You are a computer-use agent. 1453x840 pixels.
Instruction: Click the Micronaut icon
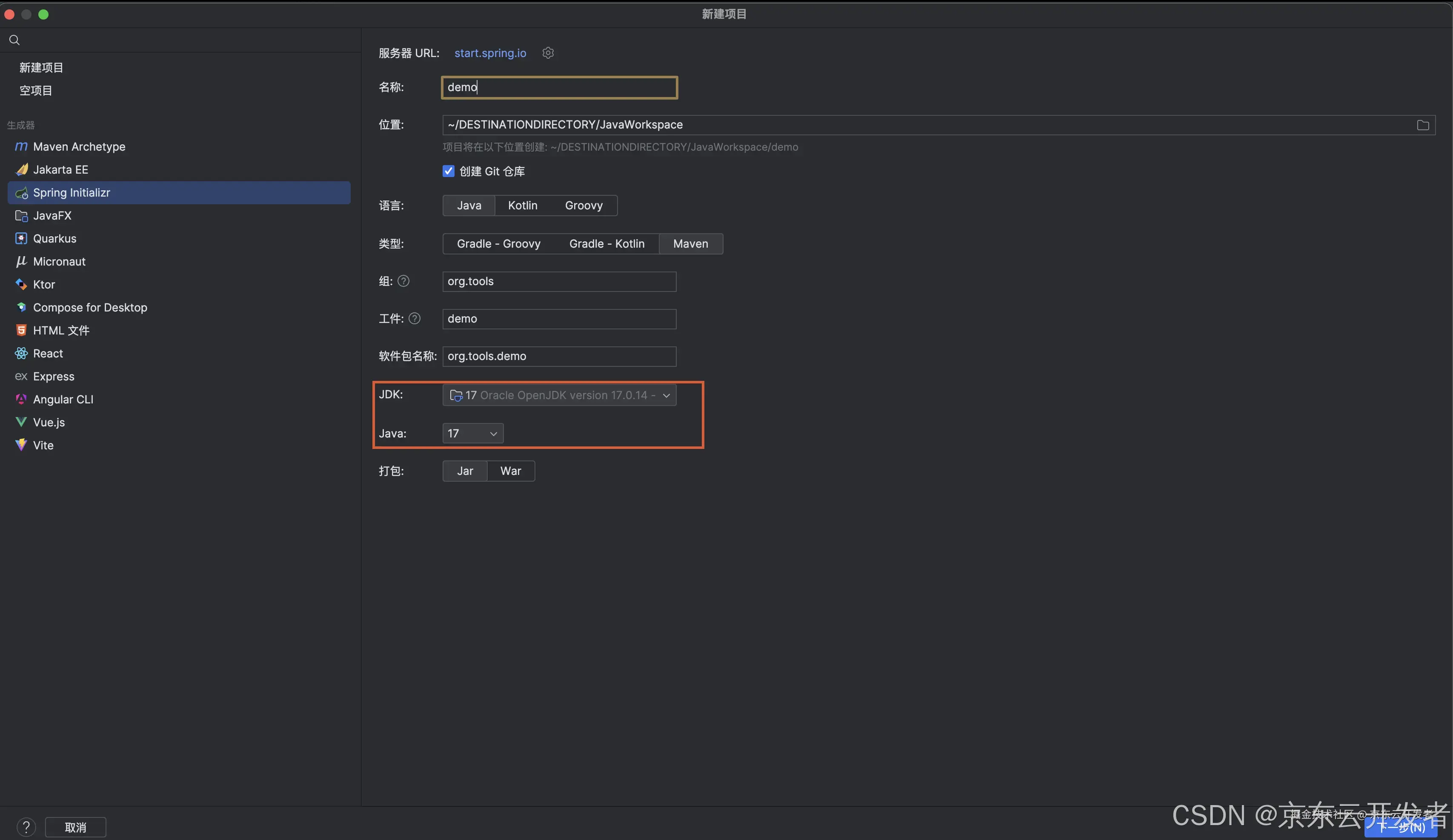coord(21,262)
